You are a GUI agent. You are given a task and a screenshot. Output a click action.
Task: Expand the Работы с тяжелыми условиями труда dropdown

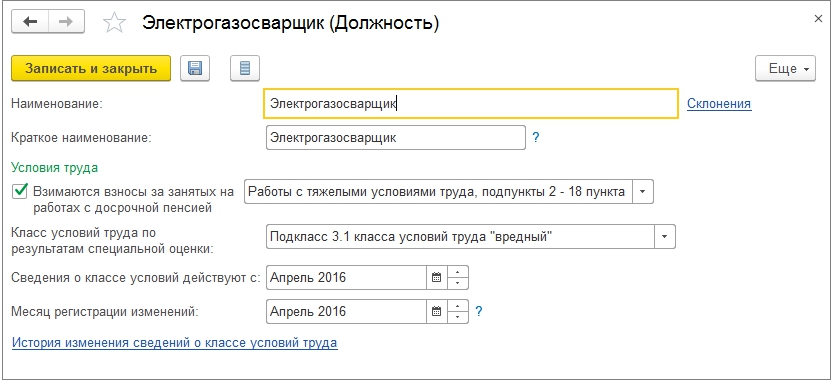pos(643,191)
